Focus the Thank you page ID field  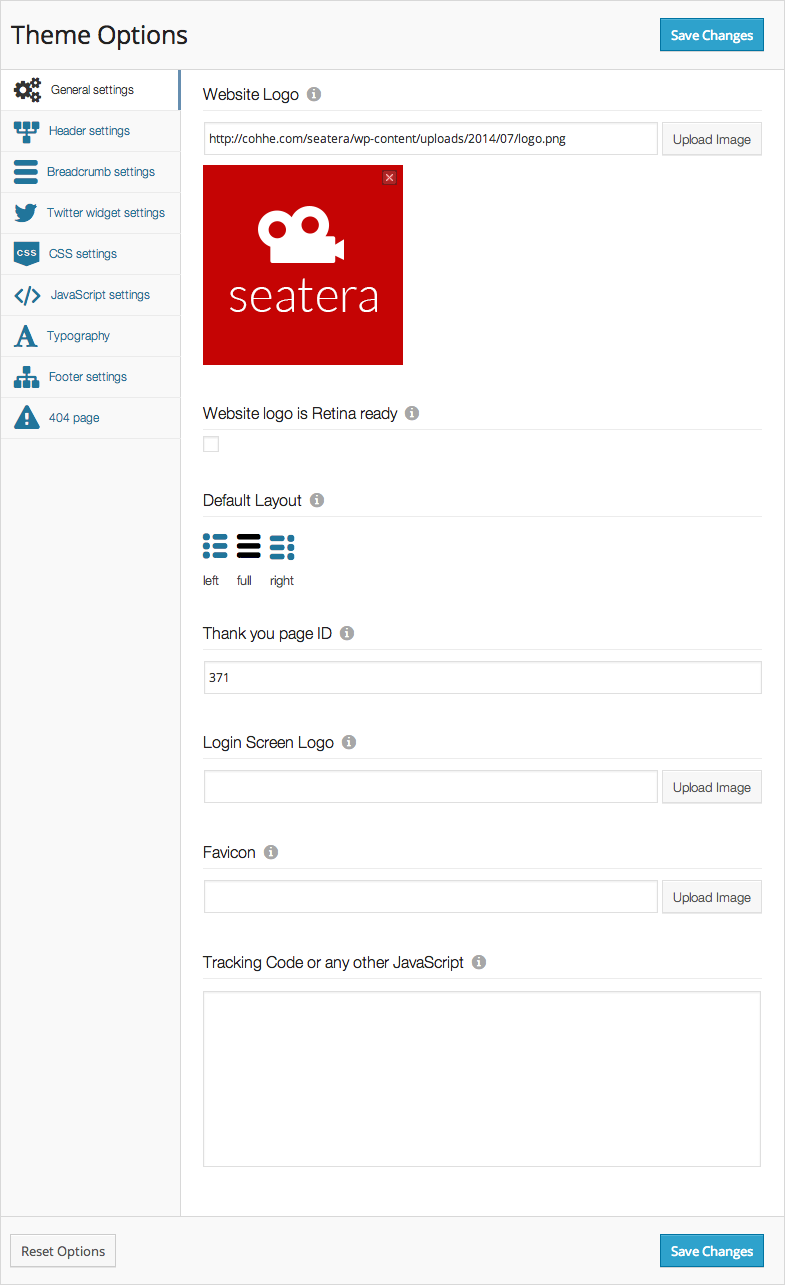(x=482, y=677)
